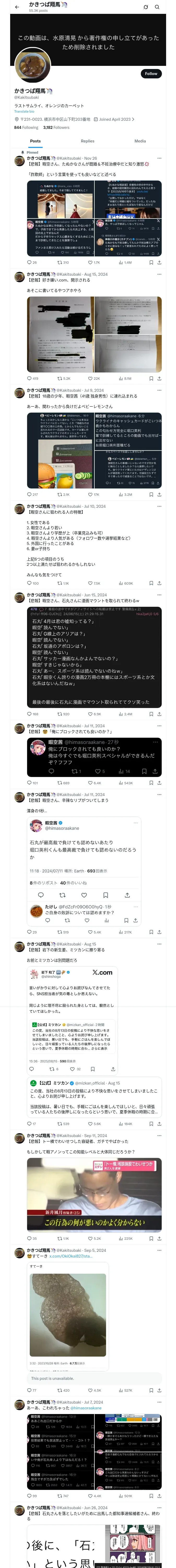Open more options on Jul 10, 2024 post
This screenshot has width=176, height=1568.
click(159, 506)
